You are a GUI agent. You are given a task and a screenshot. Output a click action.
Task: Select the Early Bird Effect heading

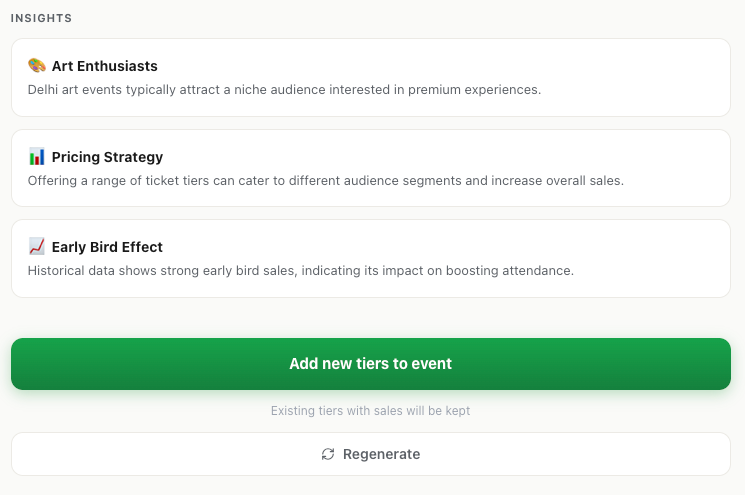click(107, 247)
